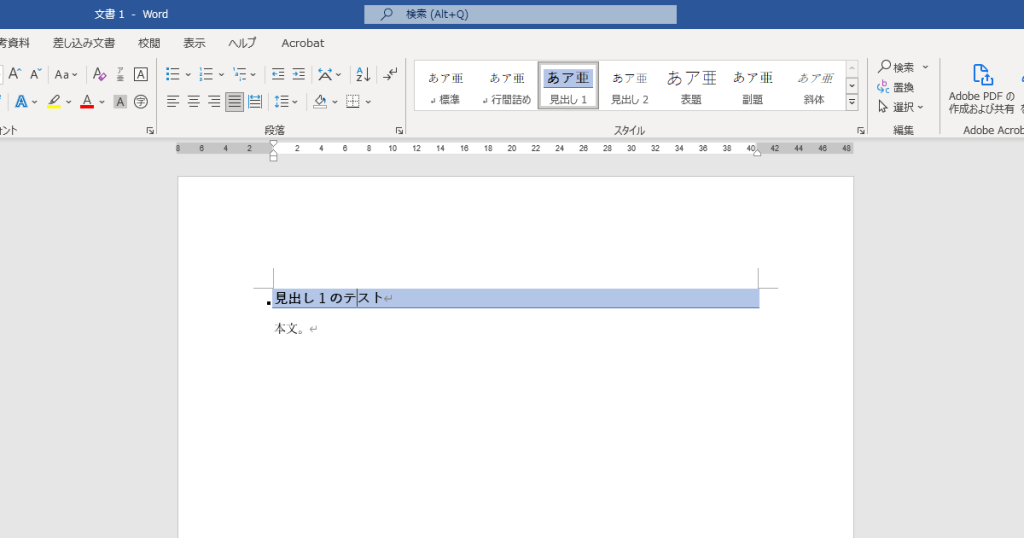The height and width of the screenshot is (538, 1024).
Task: Click the Enclose Characters icon
Action: coord(141,101)
